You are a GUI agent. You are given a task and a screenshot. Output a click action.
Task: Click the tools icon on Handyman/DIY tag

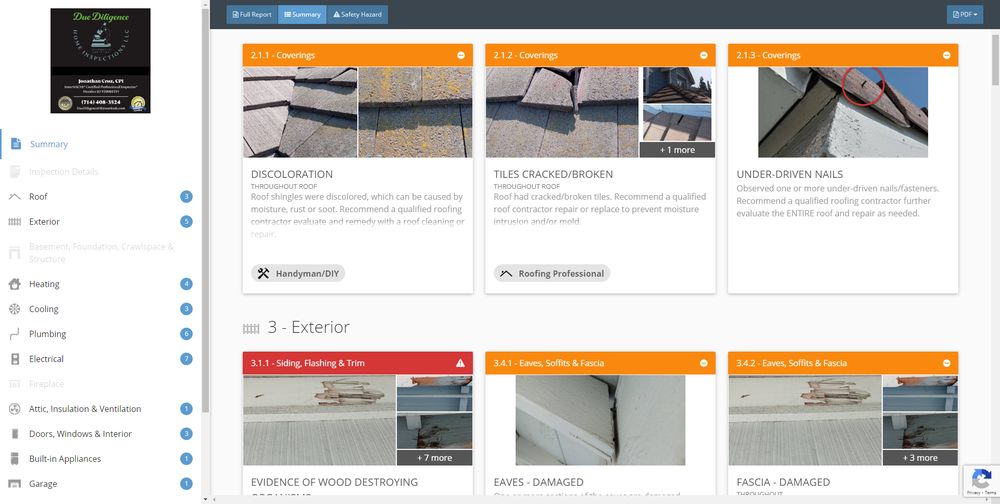coord(263,274)
